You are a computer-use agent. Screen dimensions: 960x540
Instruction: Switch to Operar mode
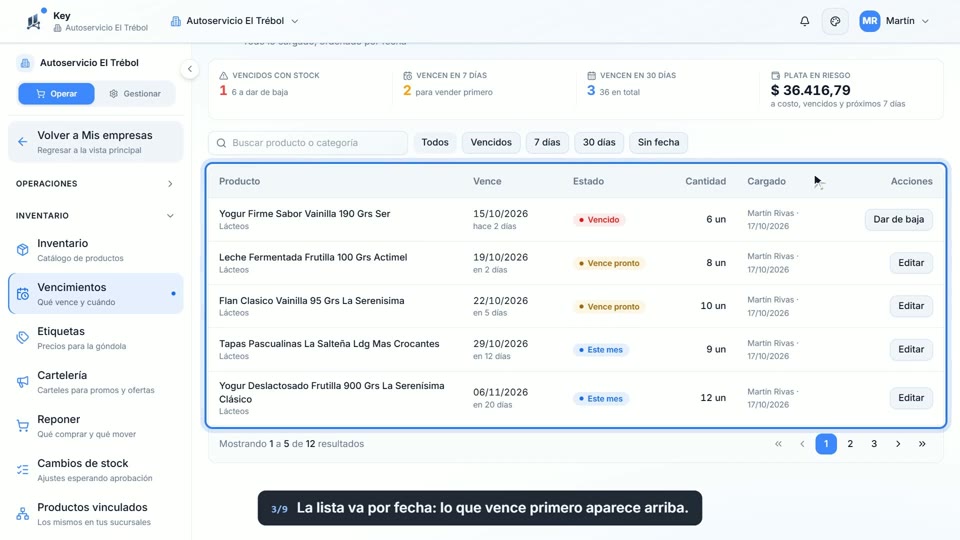click(x=56, y=94)
